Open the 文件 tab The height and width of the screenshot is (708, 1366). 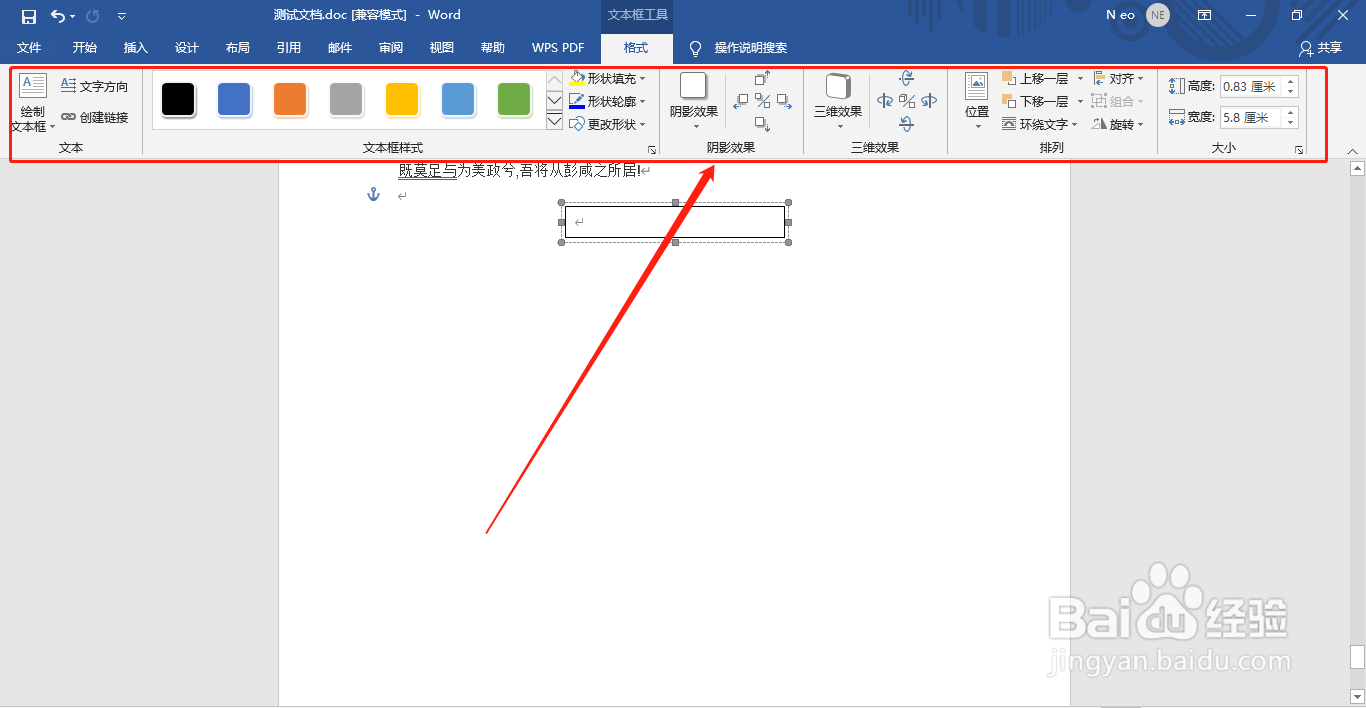click(29, 48)
